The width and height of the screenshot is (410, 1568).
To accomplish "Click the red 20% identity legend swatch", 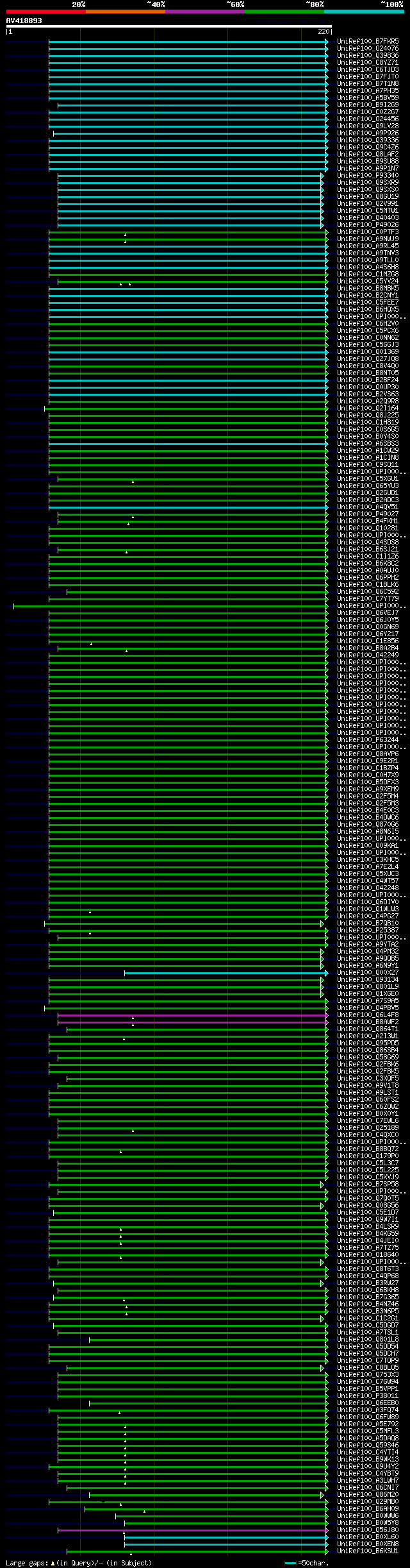I will [x=46, y=12].
